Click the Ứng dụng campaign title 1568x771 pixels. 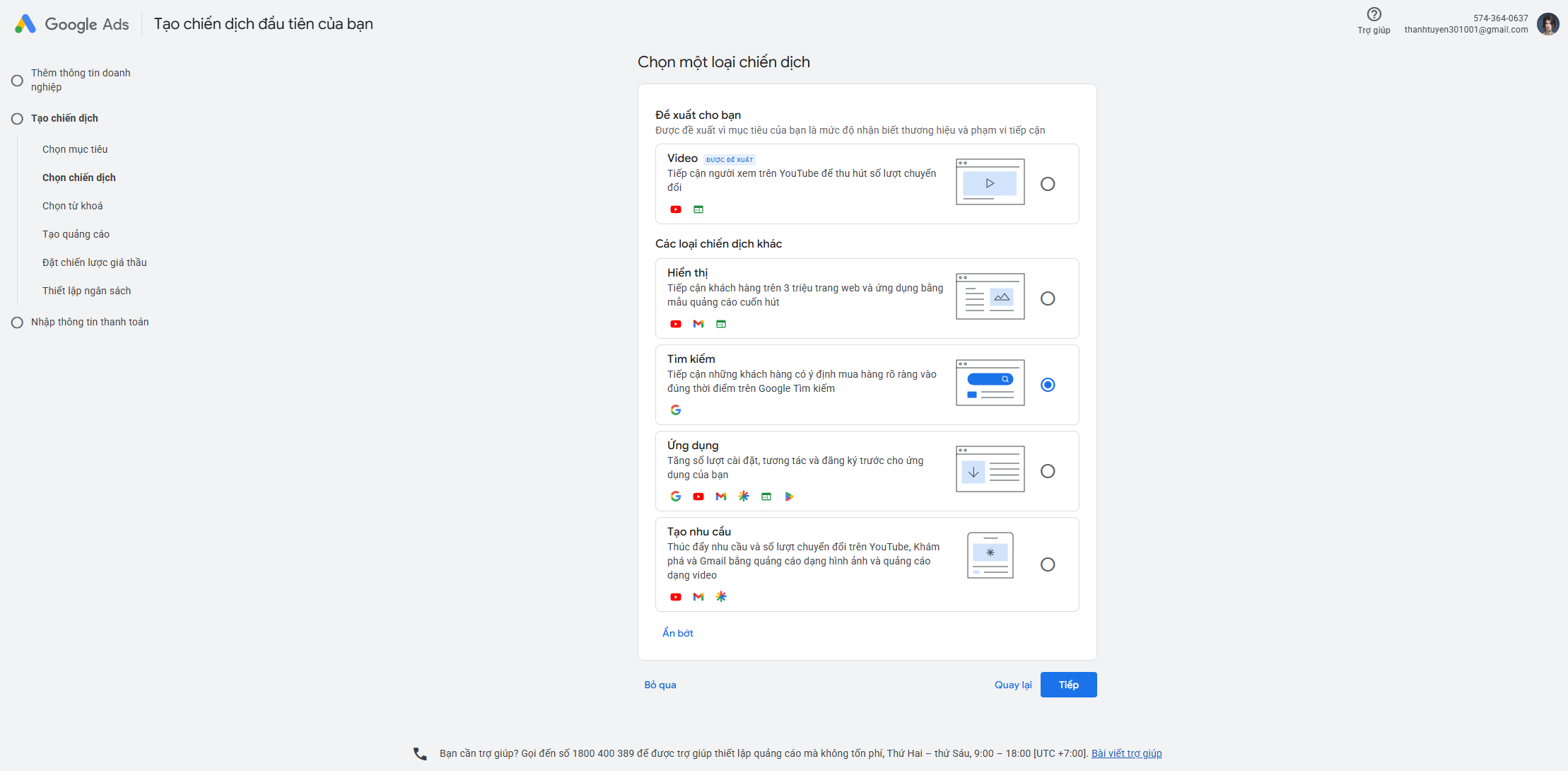693,446
